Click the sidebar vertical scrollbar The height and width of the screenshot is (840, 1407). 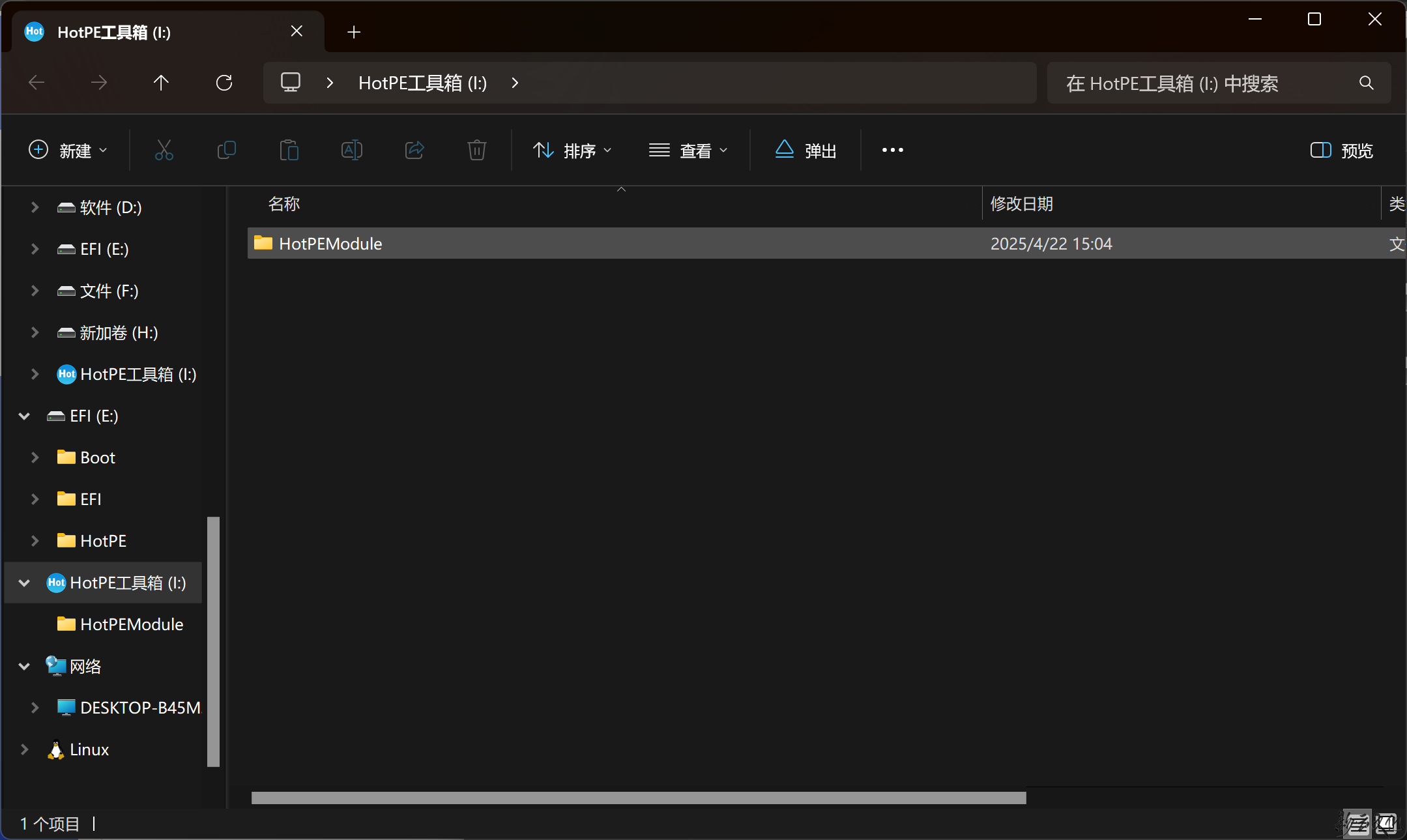213,642
